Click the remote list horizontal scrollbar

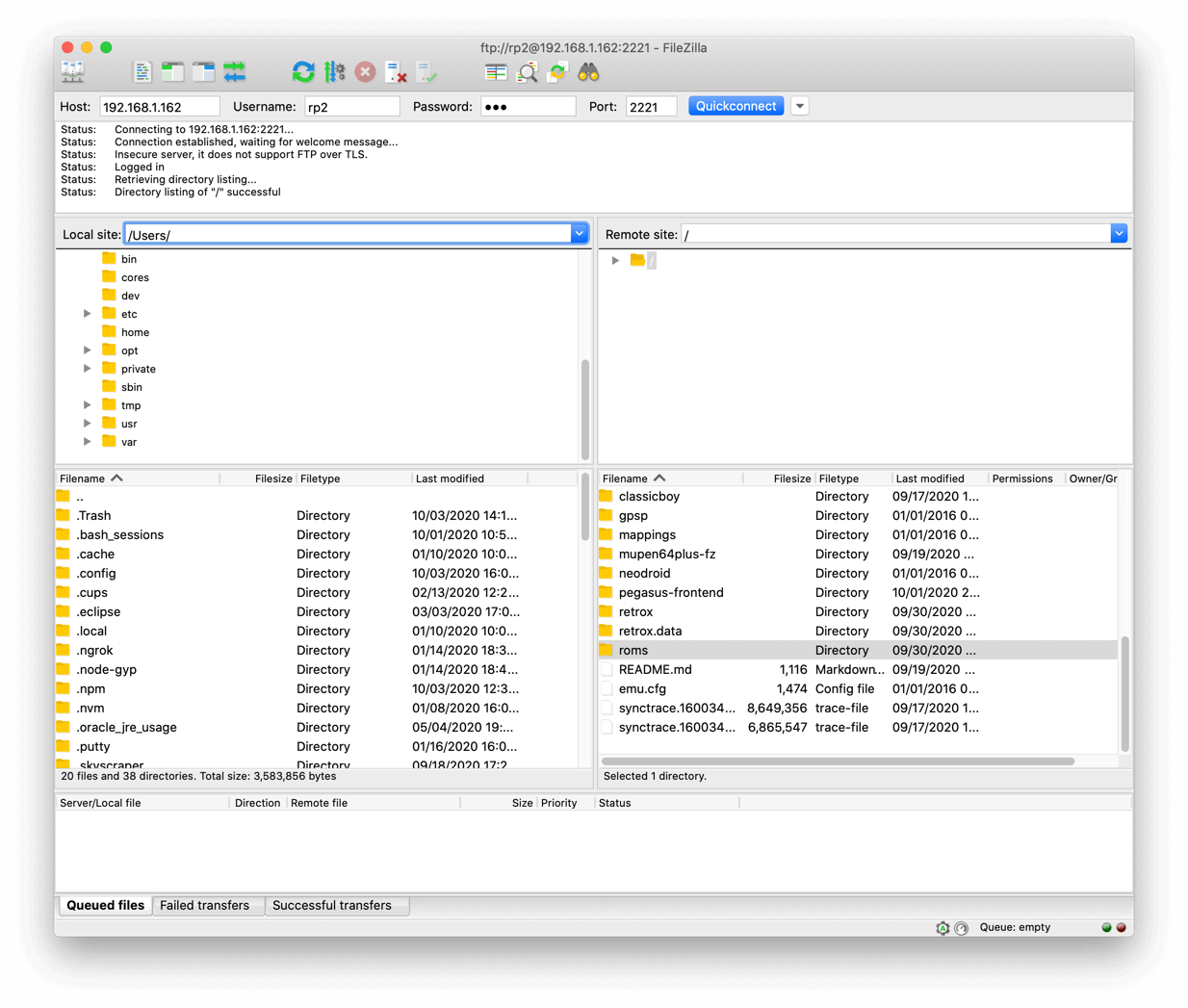[839, 762]
